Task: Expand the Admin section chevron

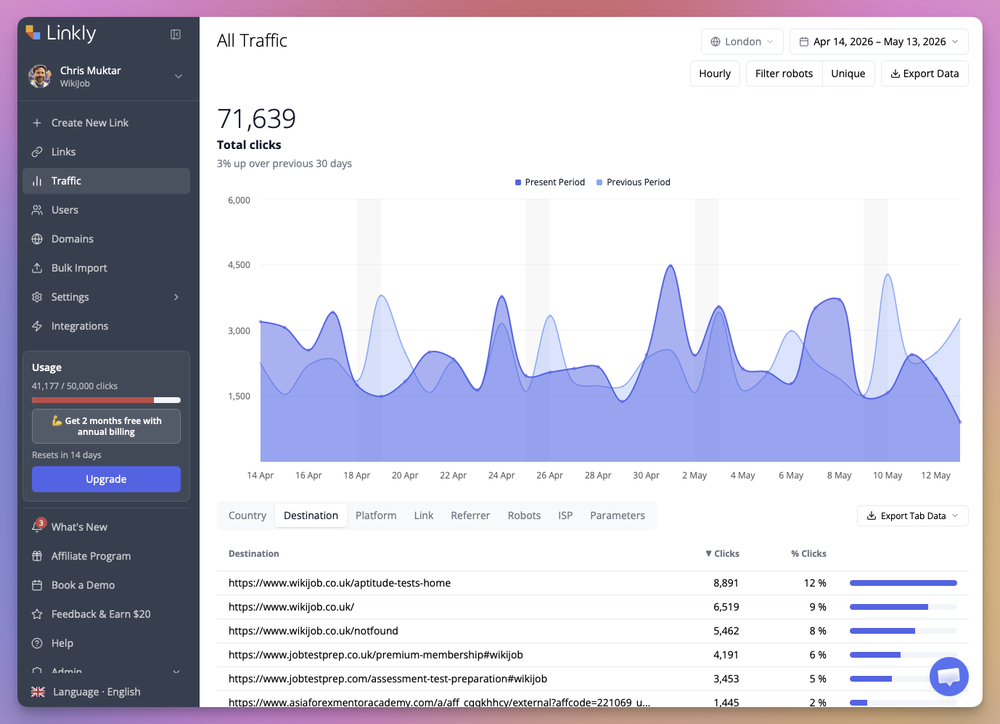Action: (x=177, y=672)
